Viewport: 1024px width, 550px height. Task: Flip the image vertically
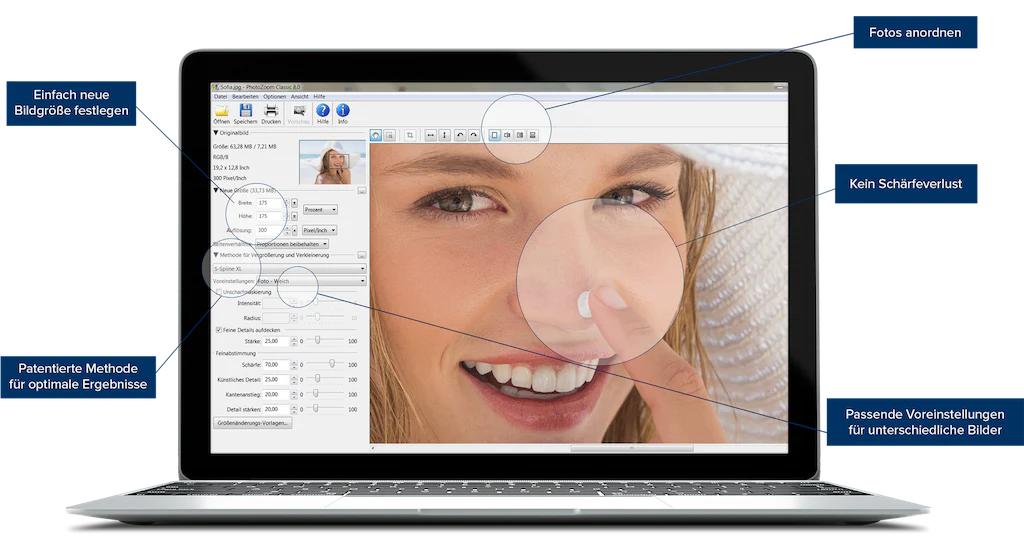click(444, 135)
